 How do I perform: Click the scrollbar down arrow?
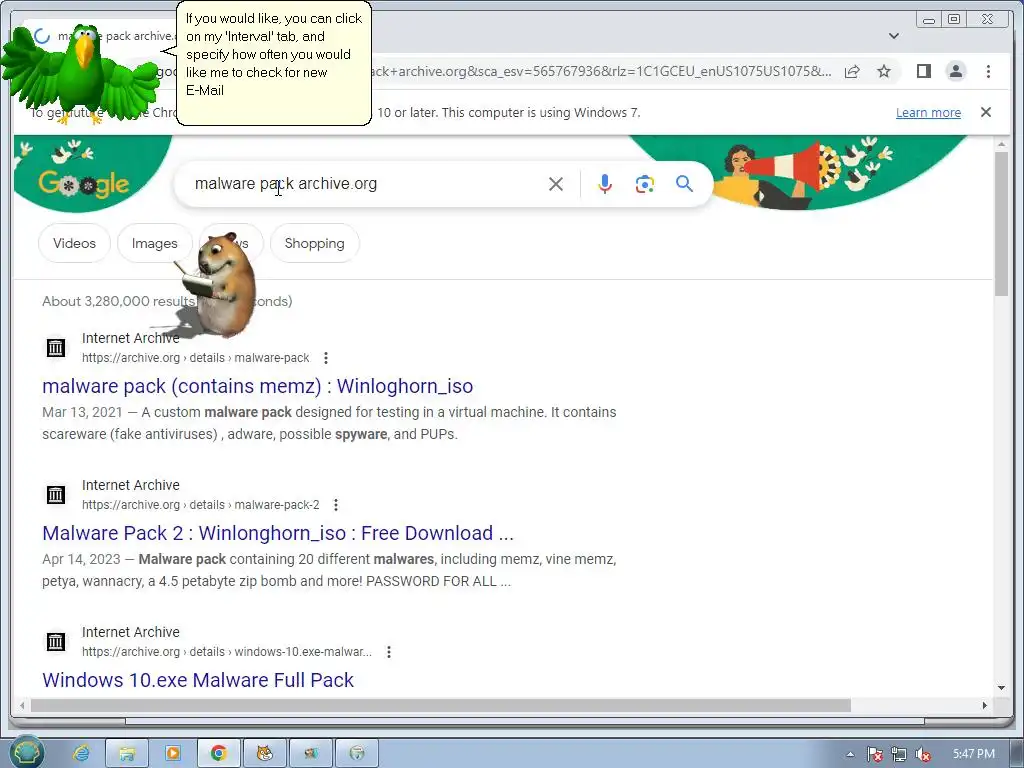(x=1002, y=688)
